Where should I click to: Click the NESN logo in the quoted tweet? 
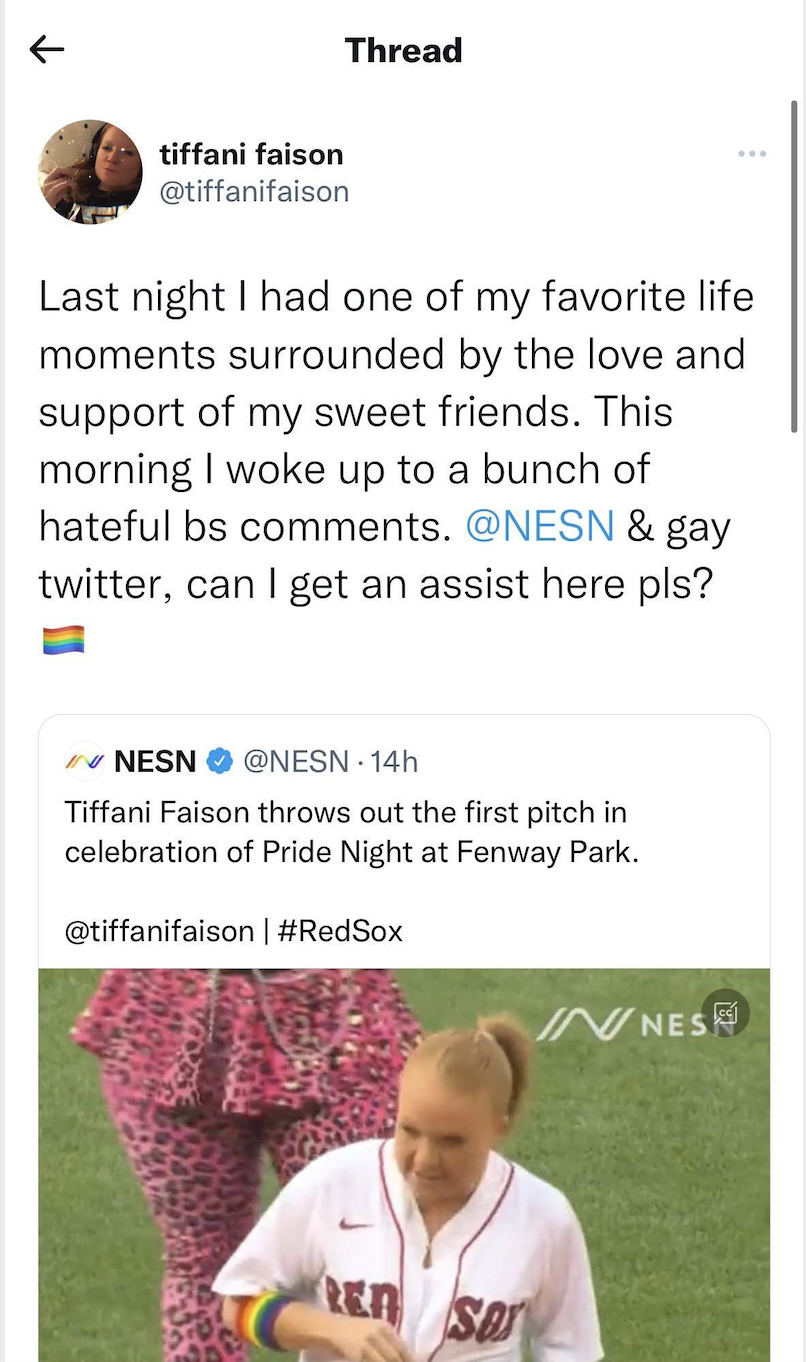click(x=84, y=762)
